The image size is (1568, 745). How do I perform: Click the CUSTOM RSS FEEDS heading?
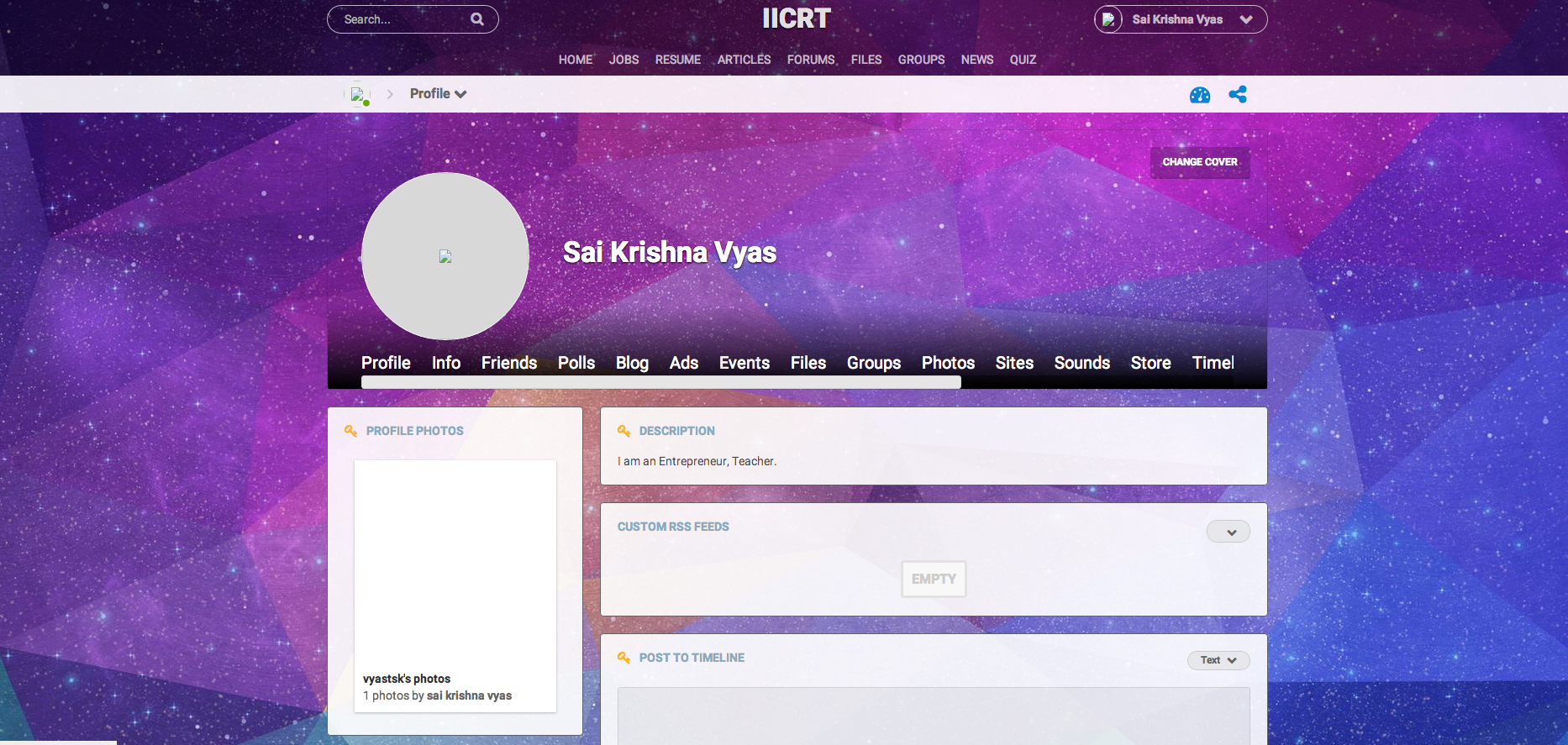coord(673,527)
